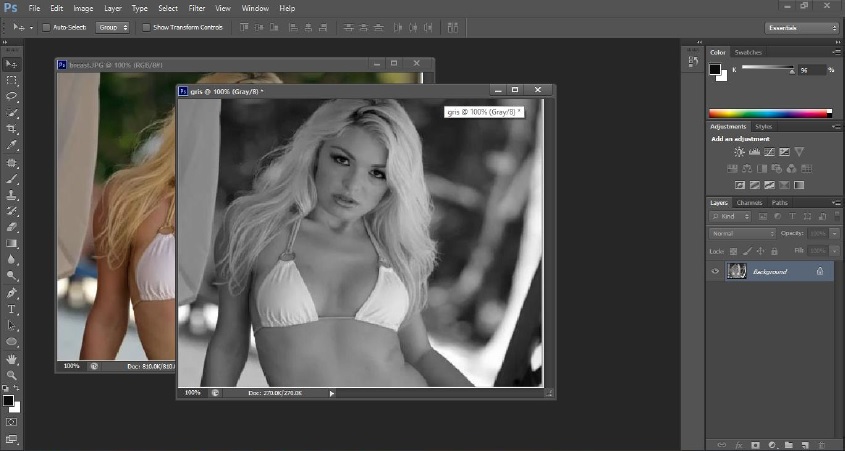Open the Group dropdown in options bar
846x451 pixels.
point(113,27)
